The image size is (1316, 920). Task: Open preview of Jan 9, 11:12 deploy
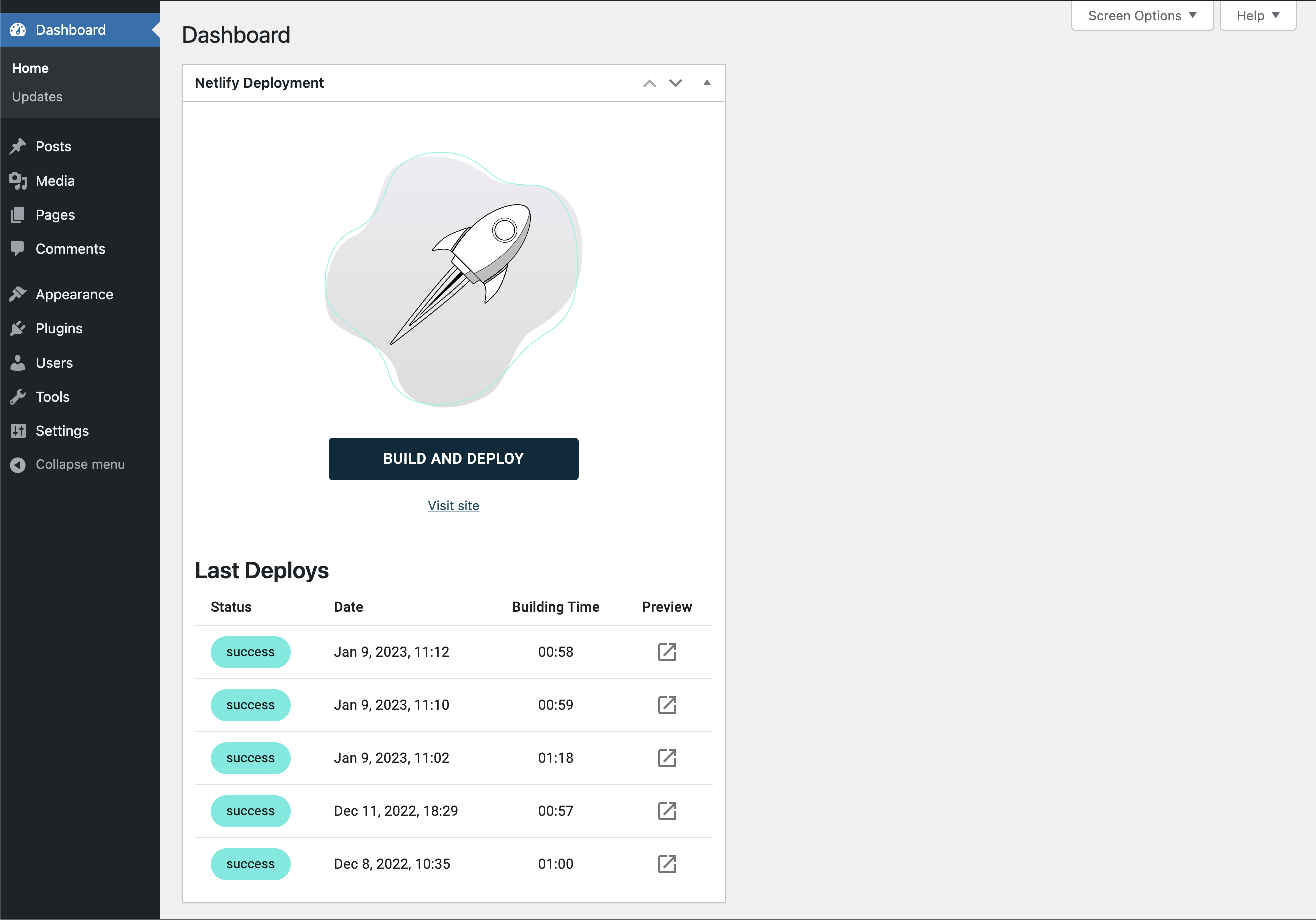click(x=666, y=652)
